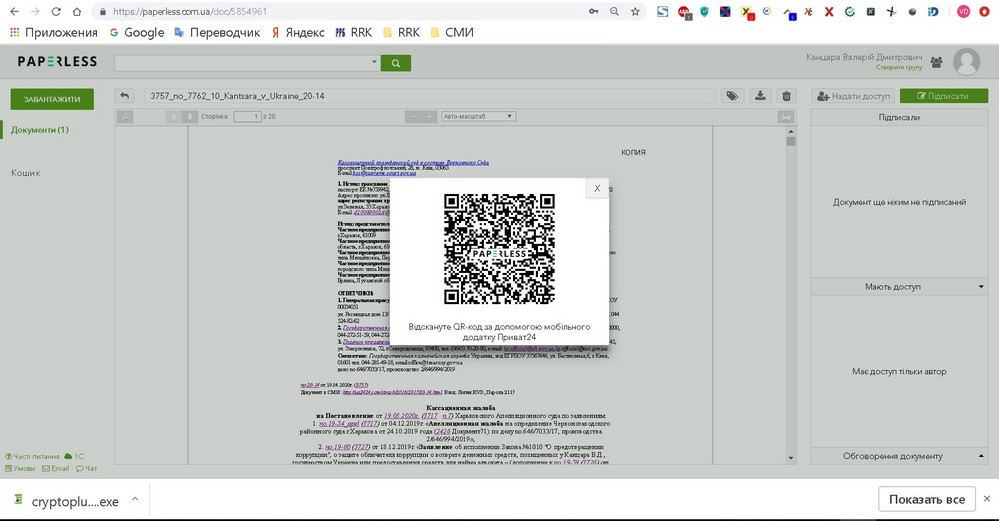Click the back arrow button
Screen dimensions: 999x521
point(125,96)
